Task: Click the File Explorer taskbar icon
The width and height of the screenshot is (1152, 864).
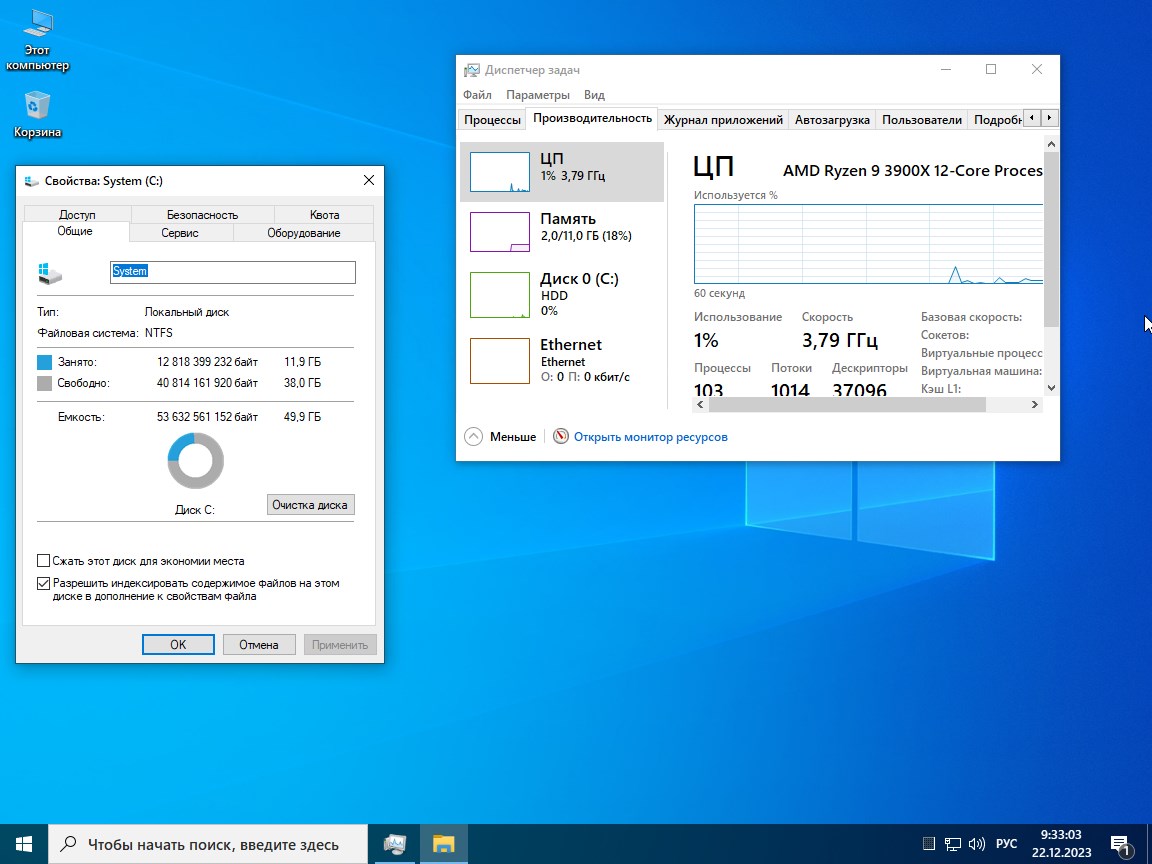Action: [444, 844]
